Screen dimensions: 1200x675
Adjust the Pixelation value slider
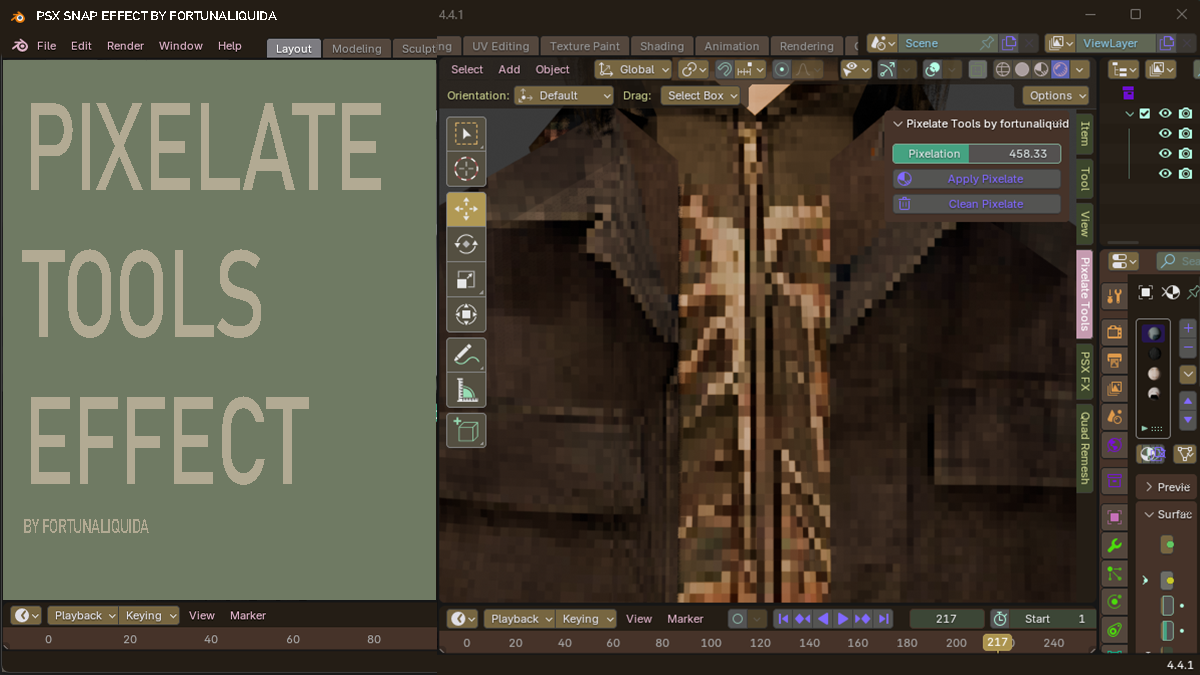[977, 154]
